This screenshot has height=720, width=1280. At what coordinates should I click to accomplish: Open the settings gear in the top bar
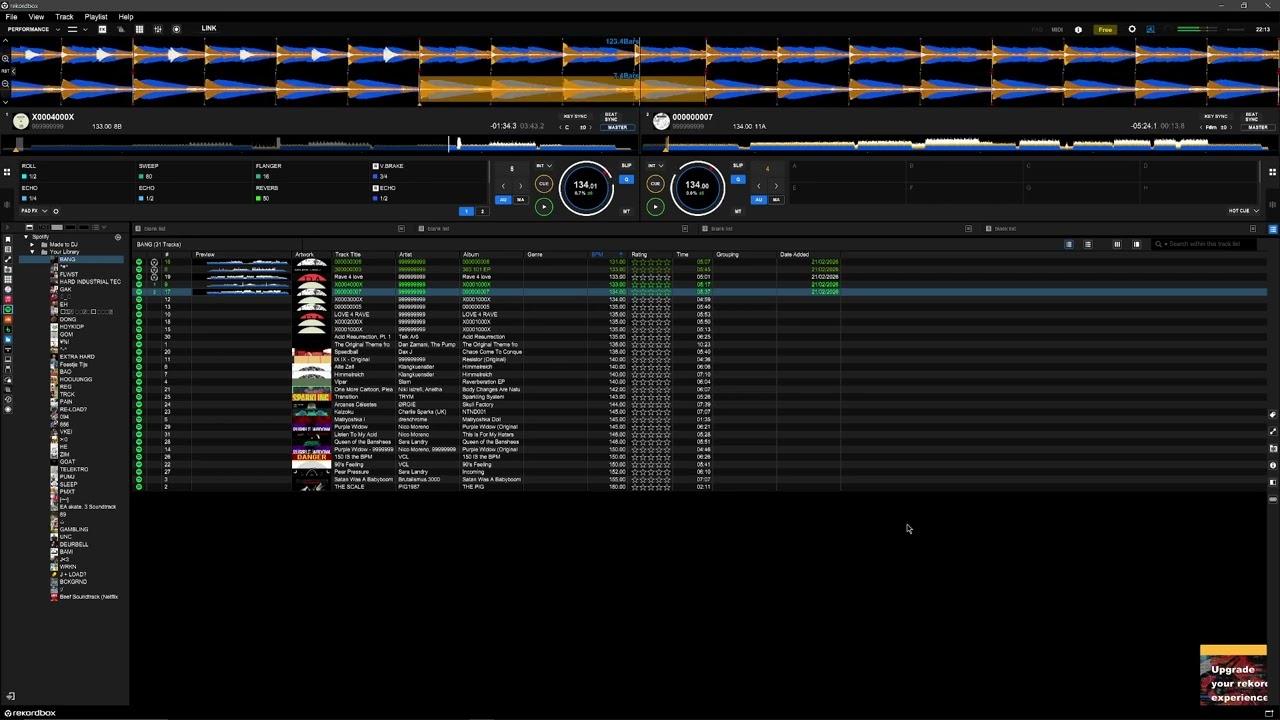pos(1132,29)
